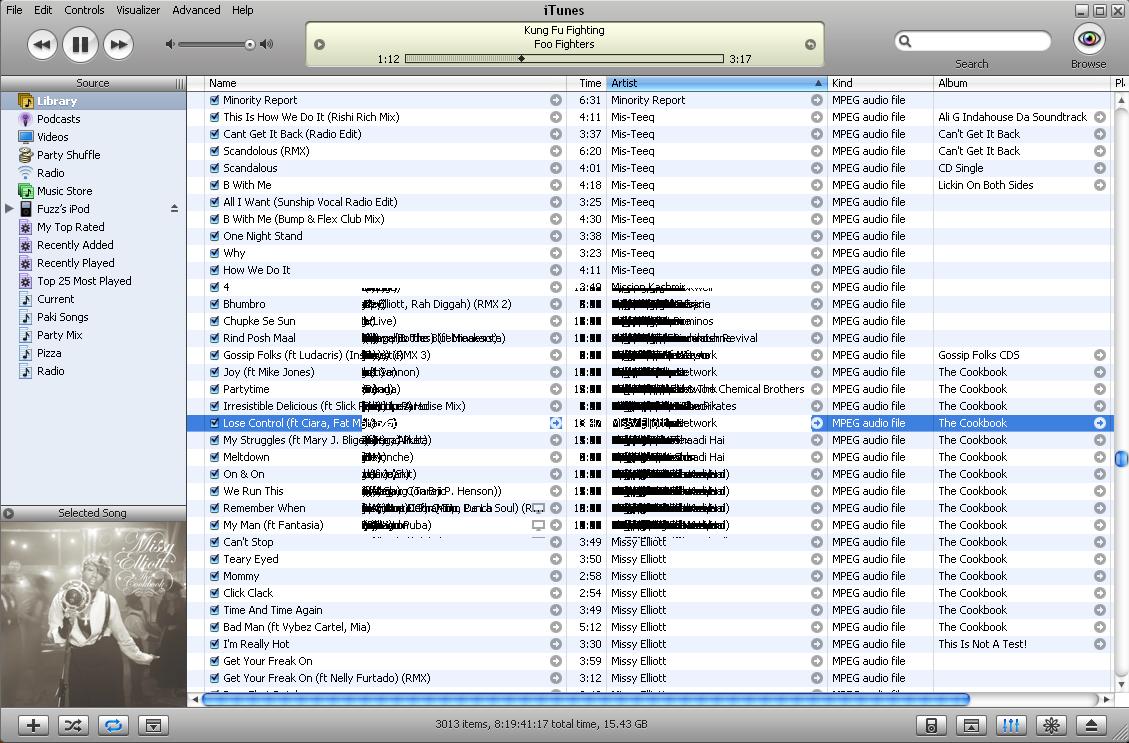
Task: Click the right arrow in the now-playing display
Action: (x=810, y=45)
